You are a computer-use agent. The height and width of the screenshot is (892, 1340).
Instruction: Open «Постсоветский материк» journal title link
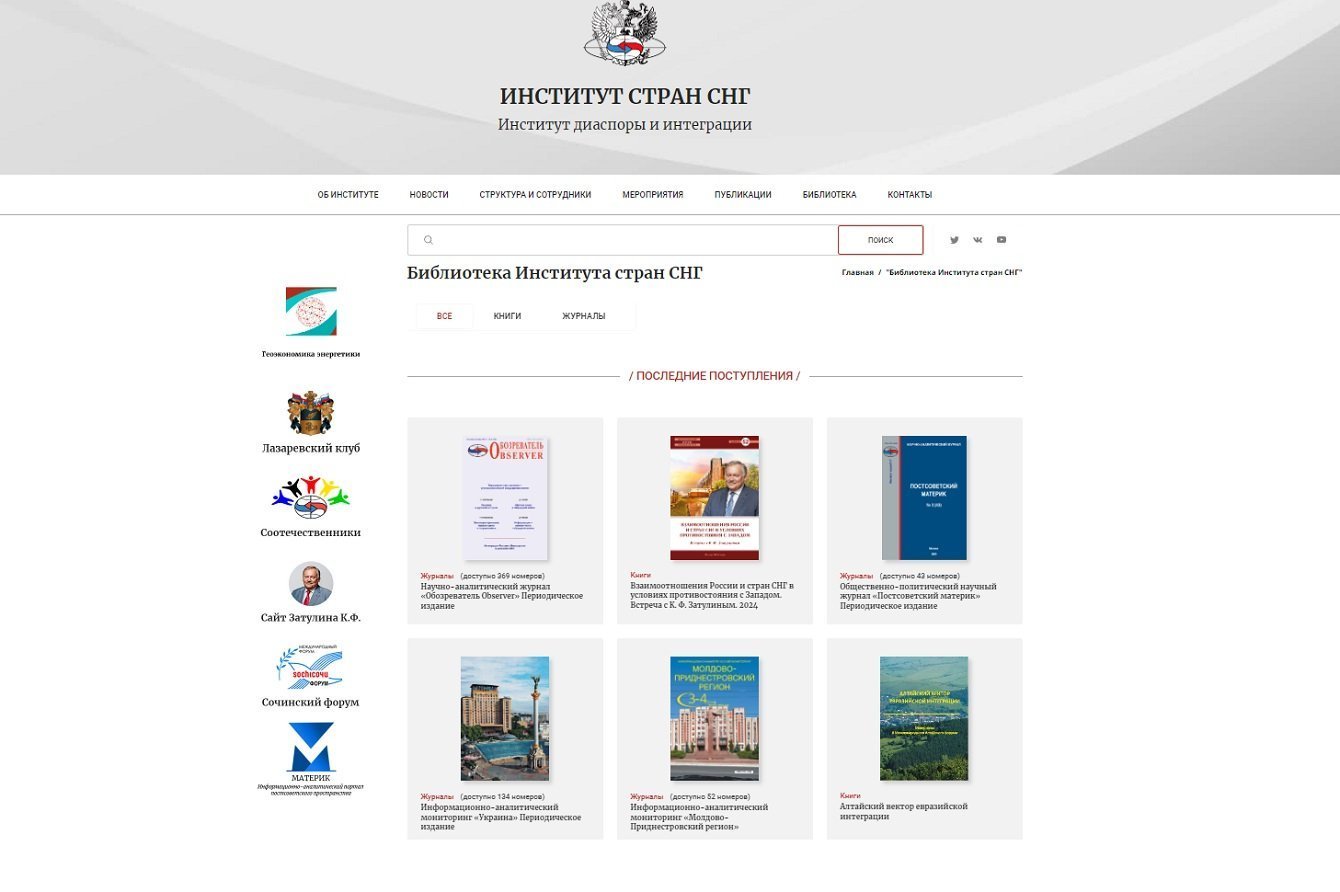[x=918, y=596]
